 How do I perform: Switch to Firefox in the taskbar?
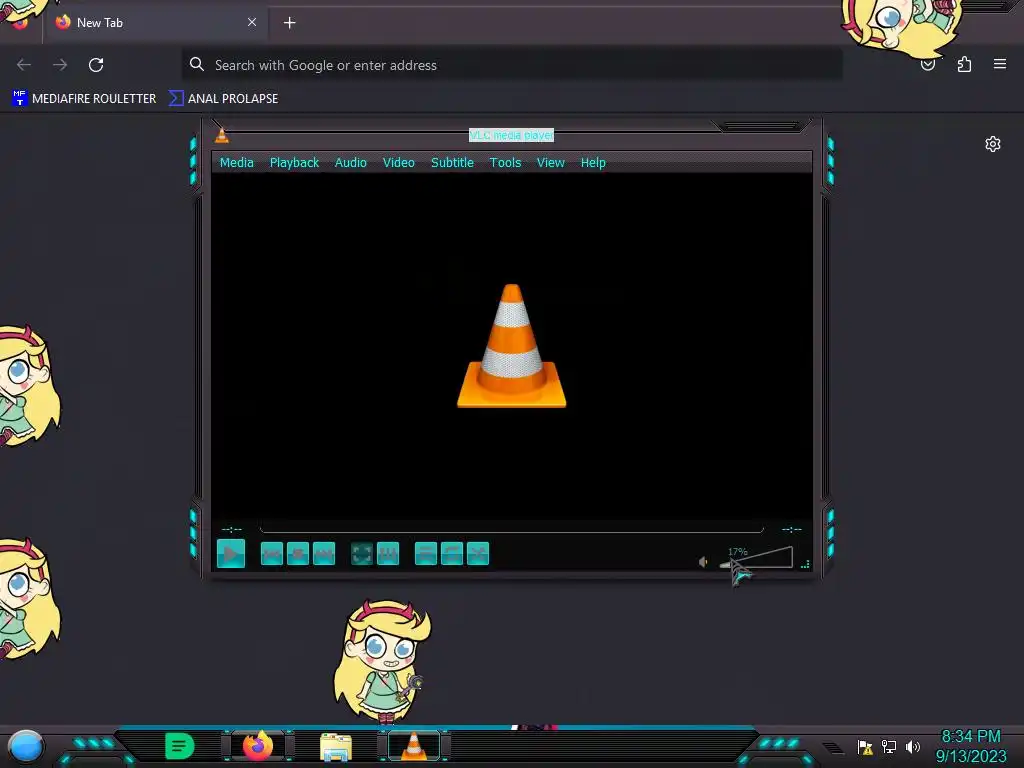point(258,746)
